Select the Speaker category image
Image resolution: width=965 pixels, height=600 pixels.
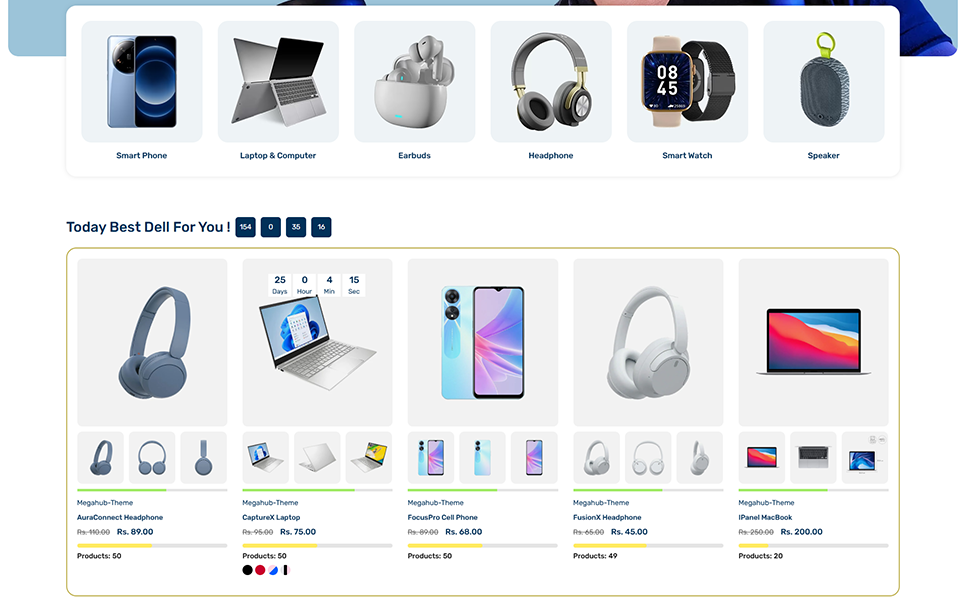coord(823,82)
